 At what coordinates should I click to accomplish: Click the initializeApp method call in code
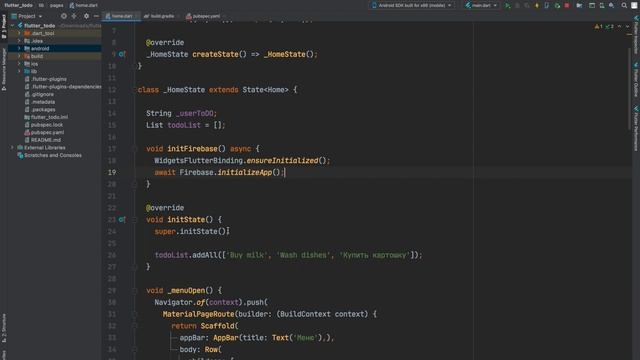click(x=244, y=173)
